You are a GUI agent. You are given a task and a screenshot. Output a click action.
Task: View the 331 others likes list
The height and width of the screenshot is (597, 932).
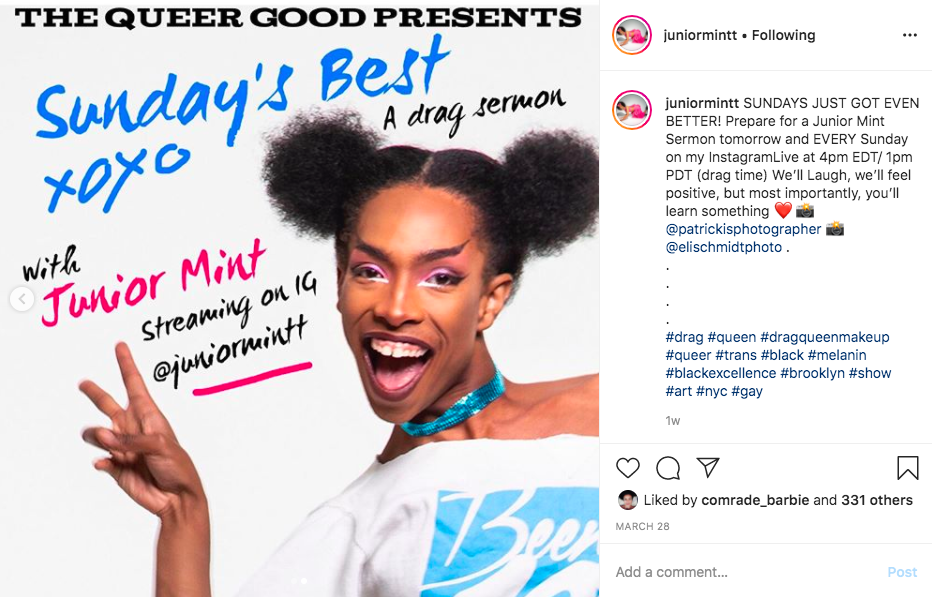pos(877,500)
